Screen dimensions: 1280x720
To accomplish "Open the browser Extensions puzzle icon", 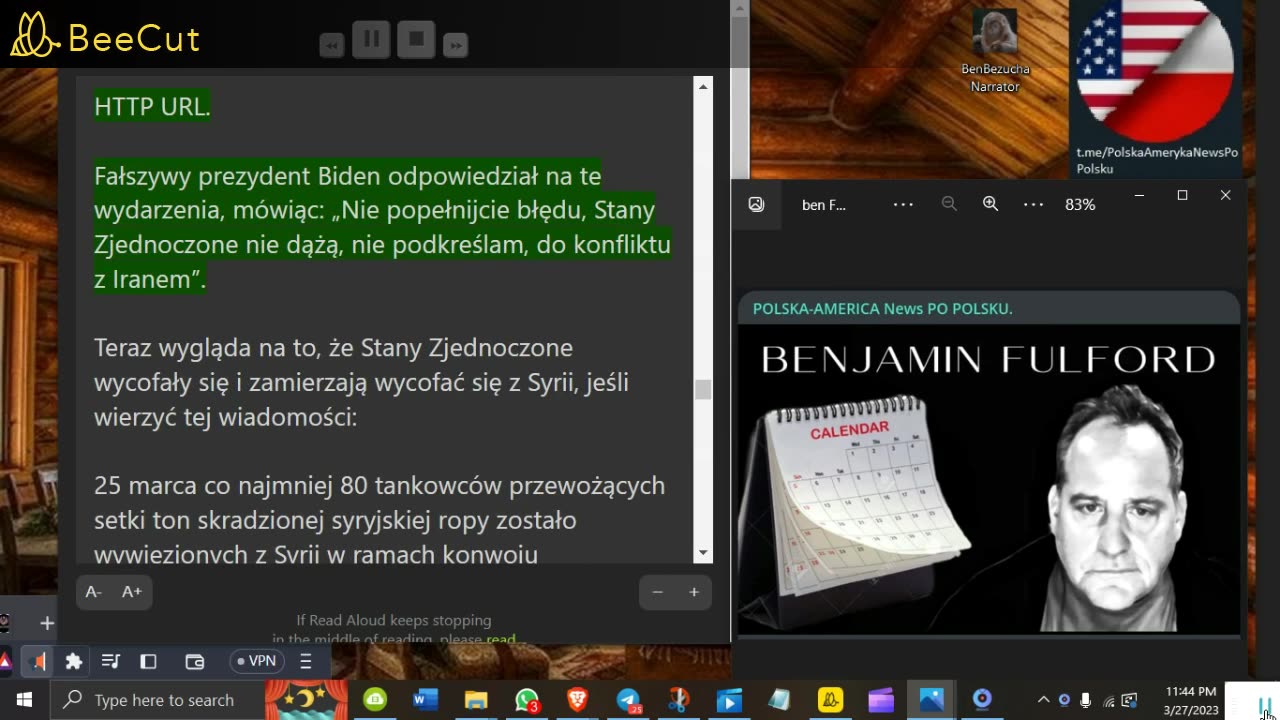I will pyautogui.click(x=73, y=661).
